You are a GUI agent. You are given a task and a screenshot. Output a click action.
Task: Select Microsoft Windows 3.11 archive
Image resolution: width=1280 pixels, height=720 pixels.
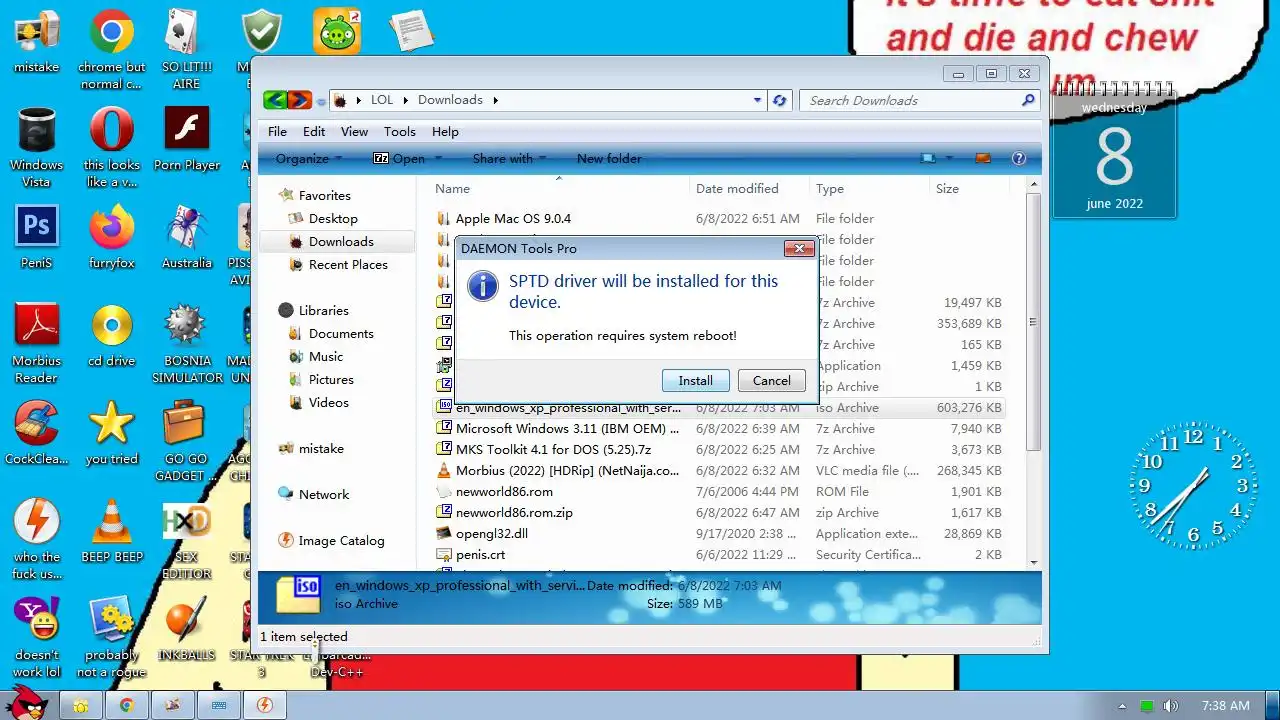(x=567, y=428)
